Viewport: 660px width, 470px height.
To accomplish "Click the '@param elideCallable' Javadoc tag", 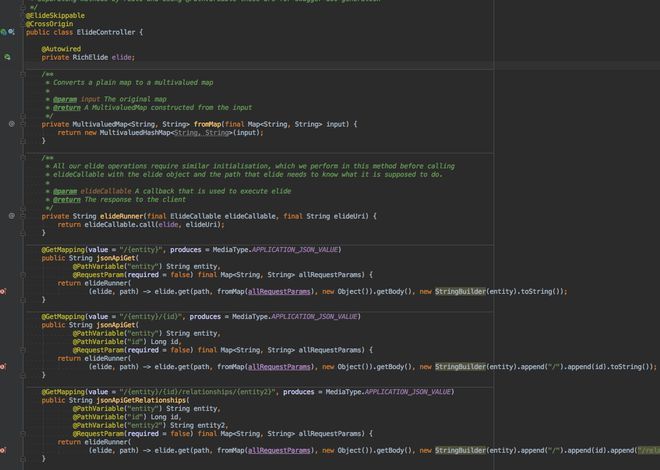I will 92,191.
